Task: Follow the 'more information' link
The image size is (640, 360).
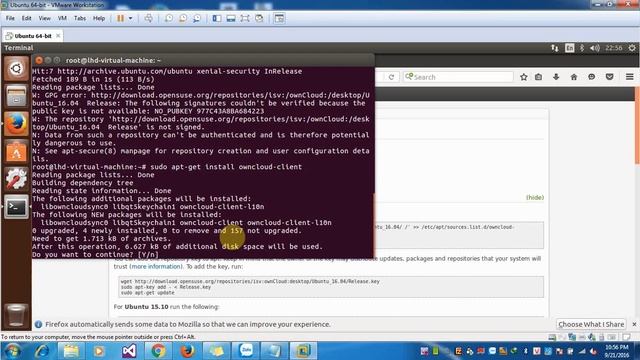Action: coord(156,267)
